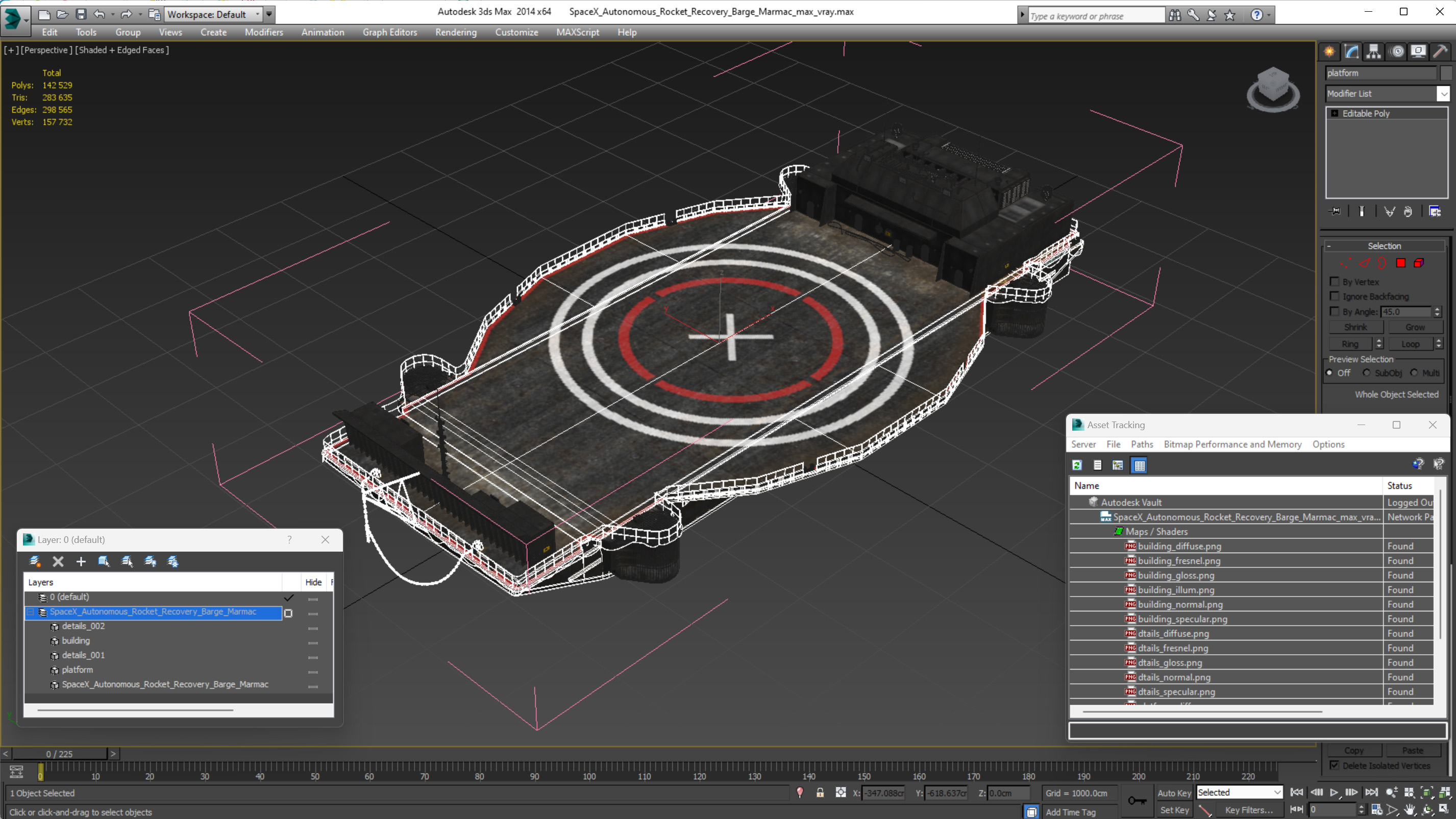Click the Save File floppy icon

(x=81, y=14)
